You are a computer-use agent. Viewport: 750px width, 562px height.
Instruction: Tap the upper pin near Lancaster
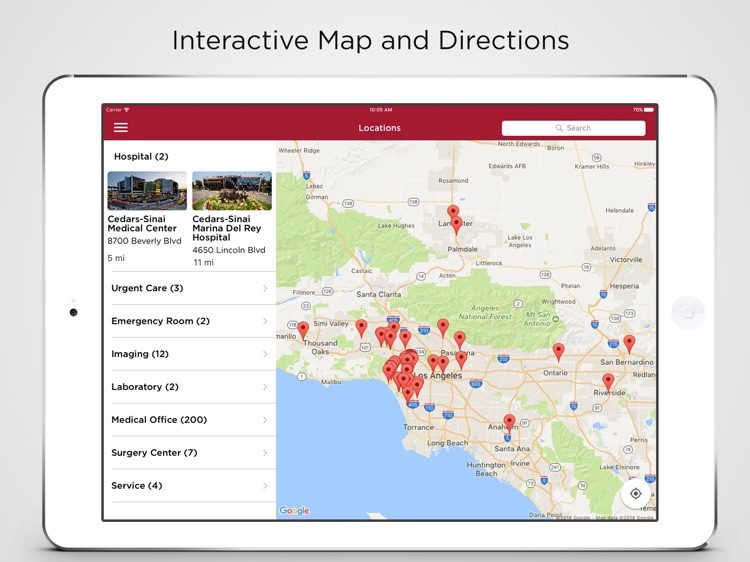point(453,211)
